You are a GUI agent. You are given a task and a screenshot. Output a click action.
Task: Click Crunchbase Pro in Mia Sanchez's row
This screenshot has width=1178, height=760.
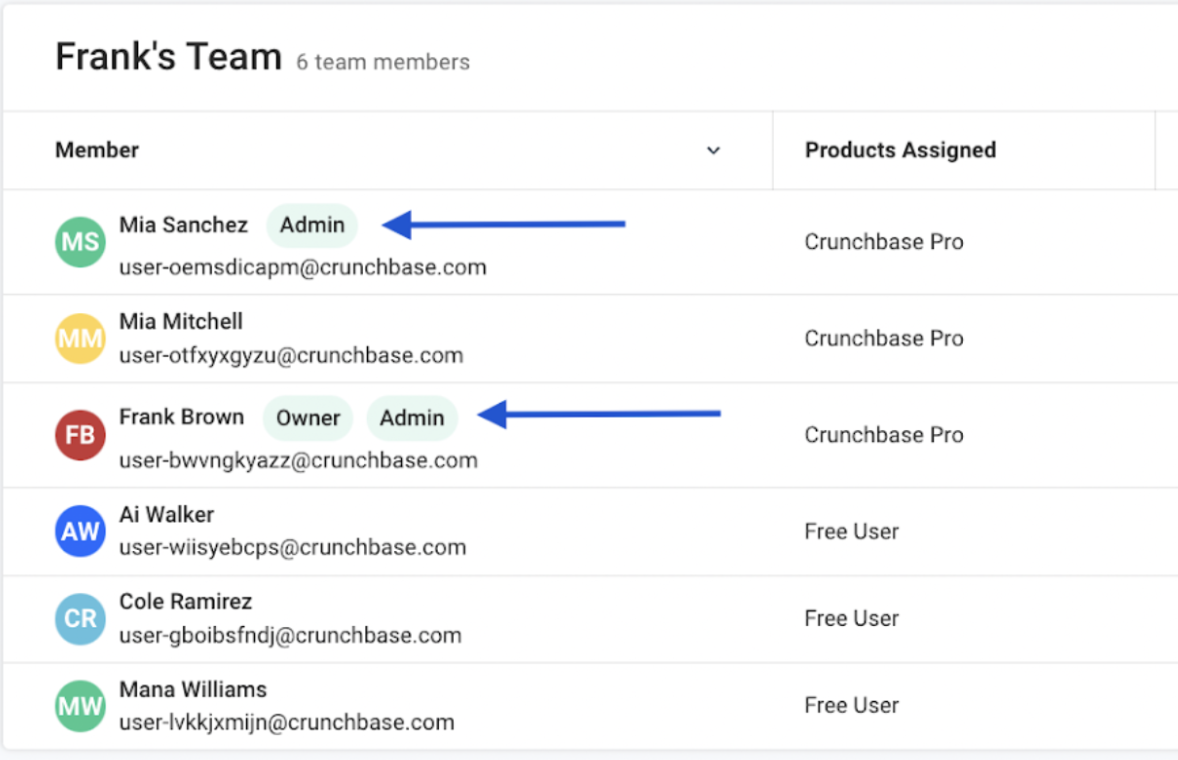pos(884,242)
